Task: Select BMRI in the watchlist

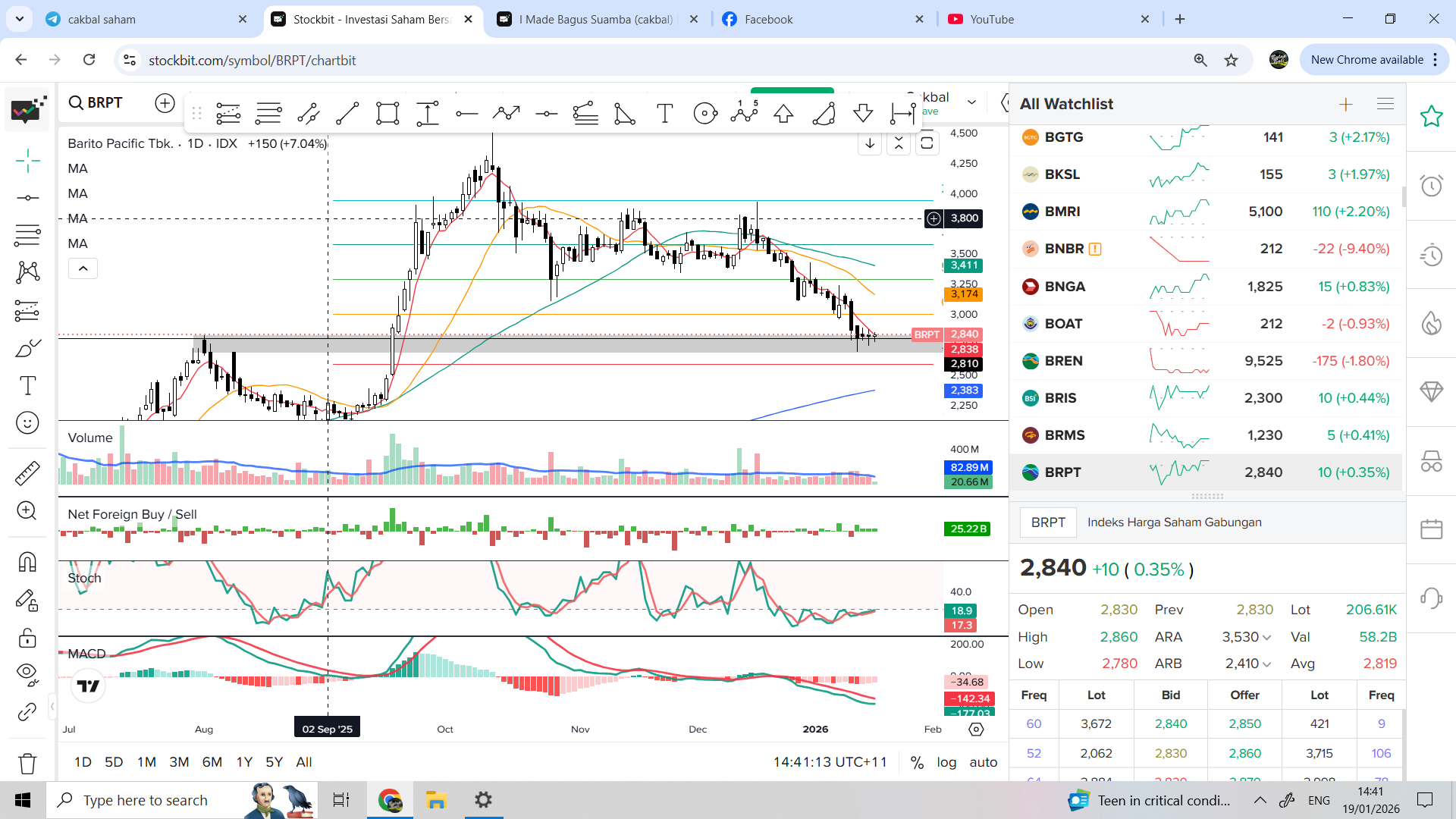Action: tap(1062, 212)
